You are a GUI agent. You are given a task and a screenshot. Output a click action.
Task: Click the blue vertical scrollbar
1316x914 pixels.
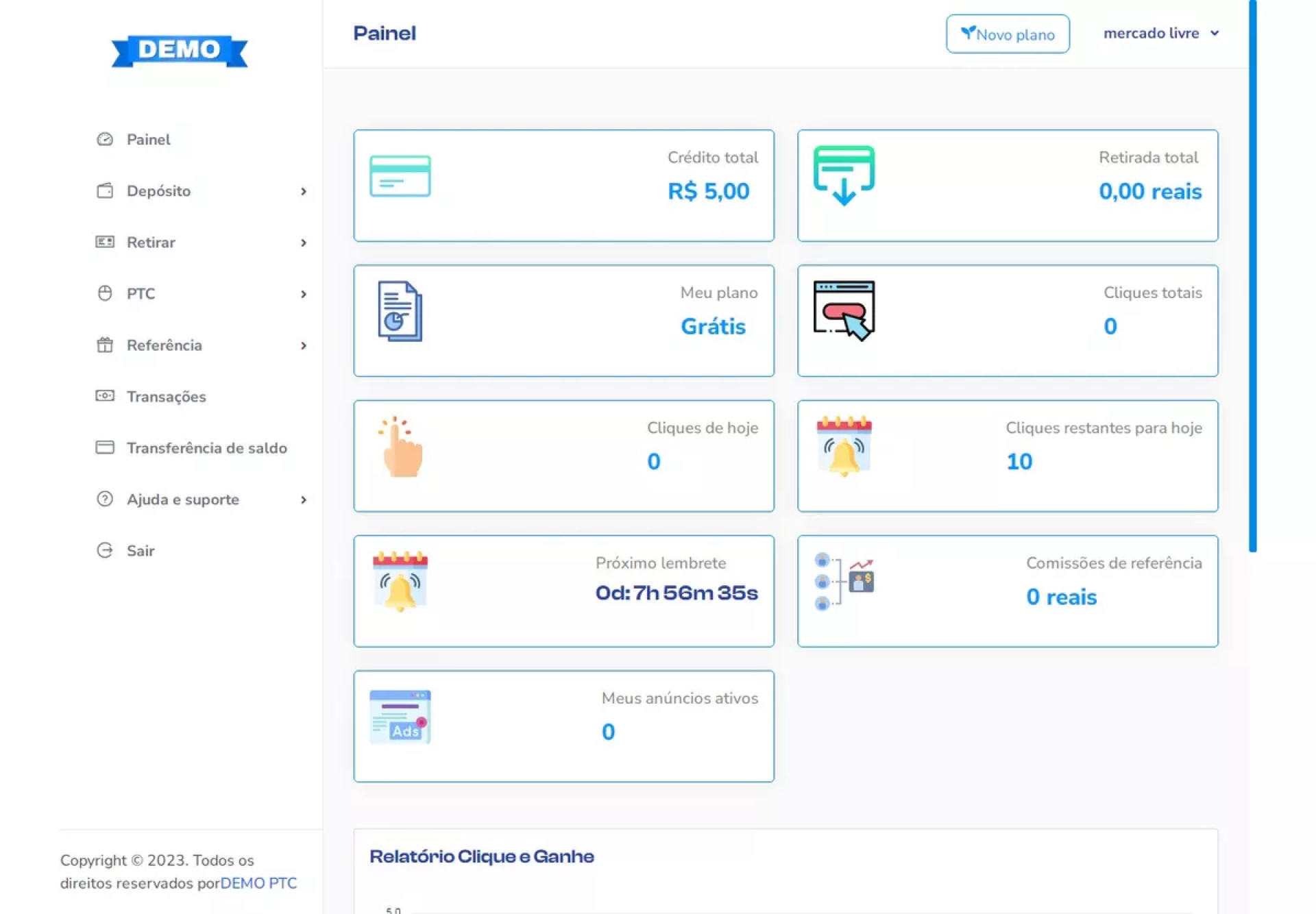point(1252,274)
